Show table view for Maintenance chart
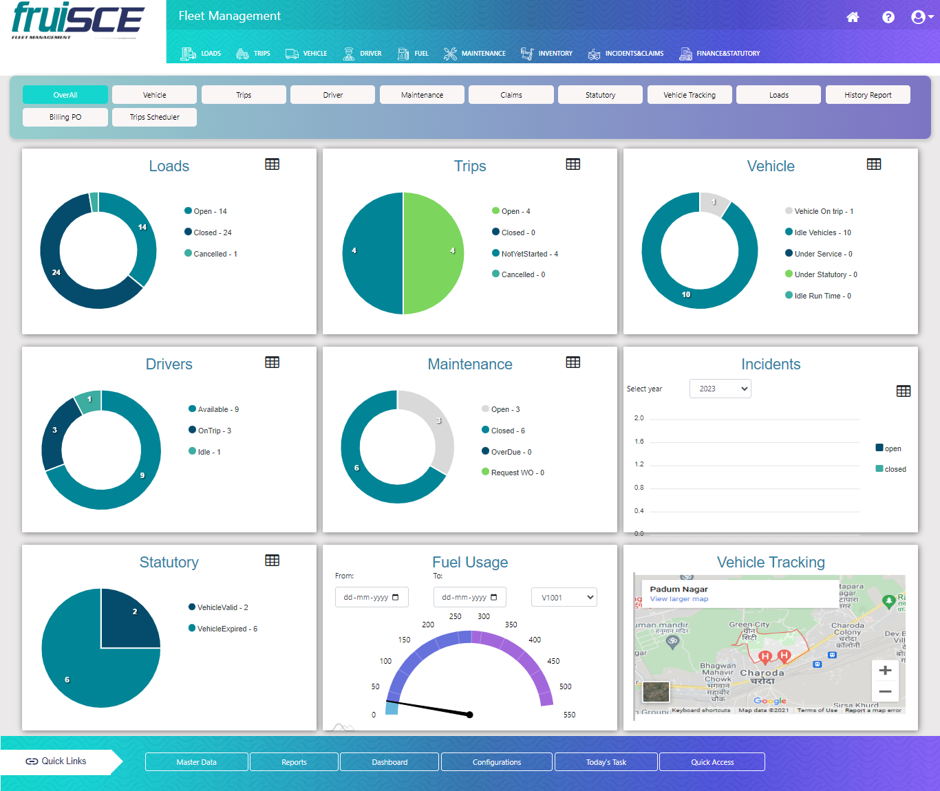This screenshot has width=940, height=791. 573,362
